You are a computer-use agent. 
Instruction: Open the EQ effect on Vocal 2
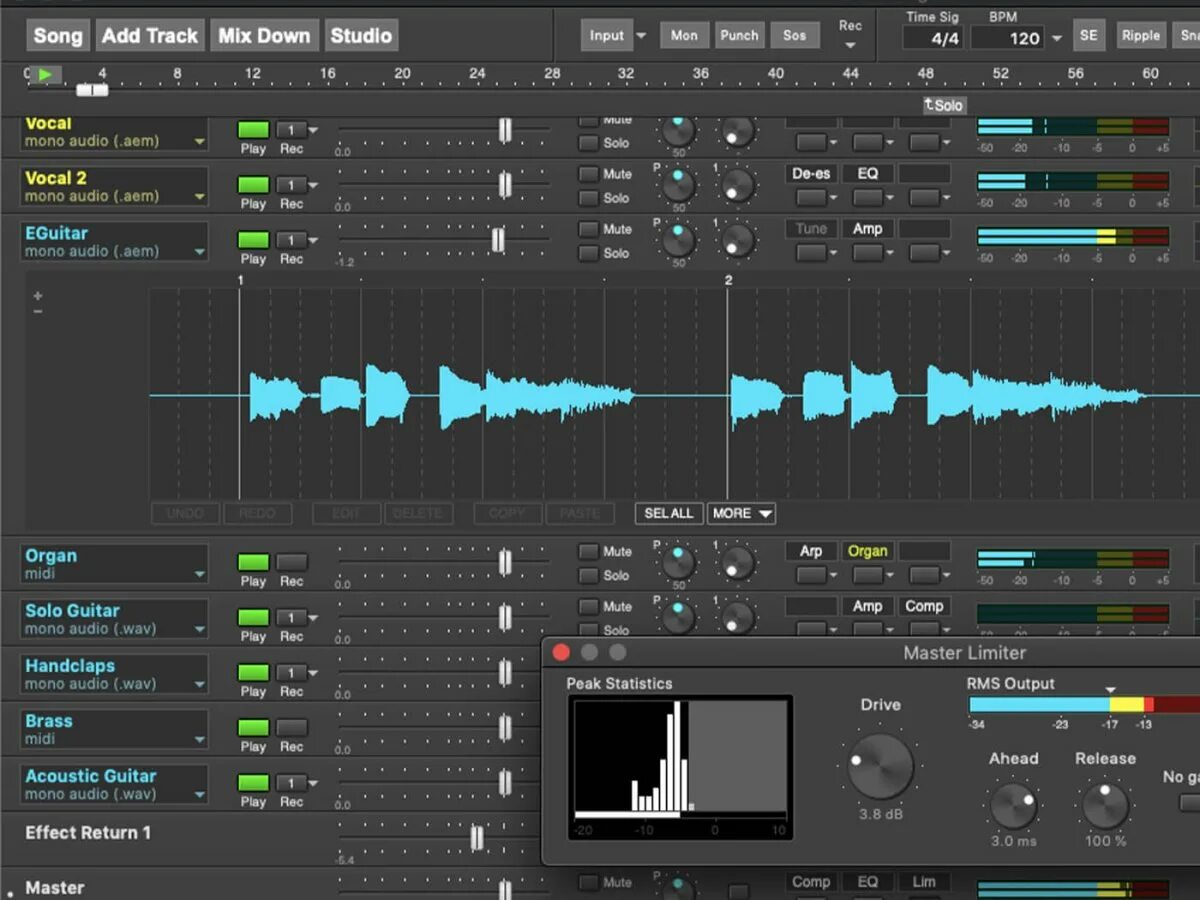click(x=867, y=173)
